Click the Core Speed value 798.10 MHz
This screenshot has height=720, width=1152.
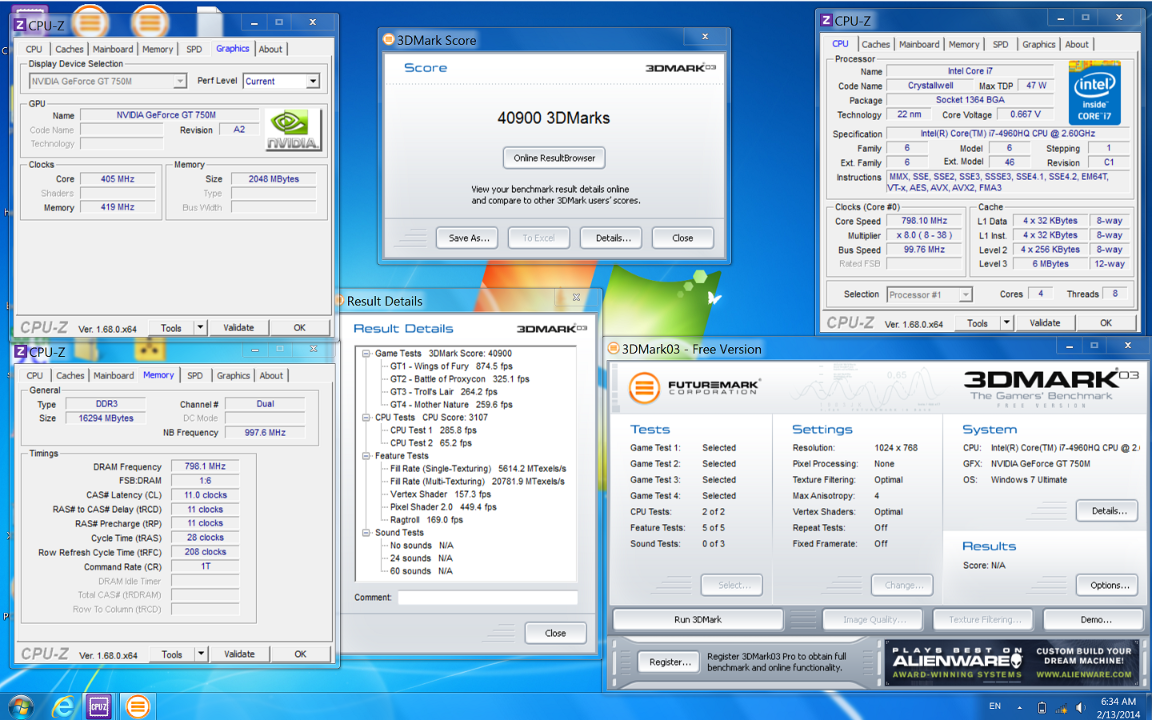[x=924, y=220]
